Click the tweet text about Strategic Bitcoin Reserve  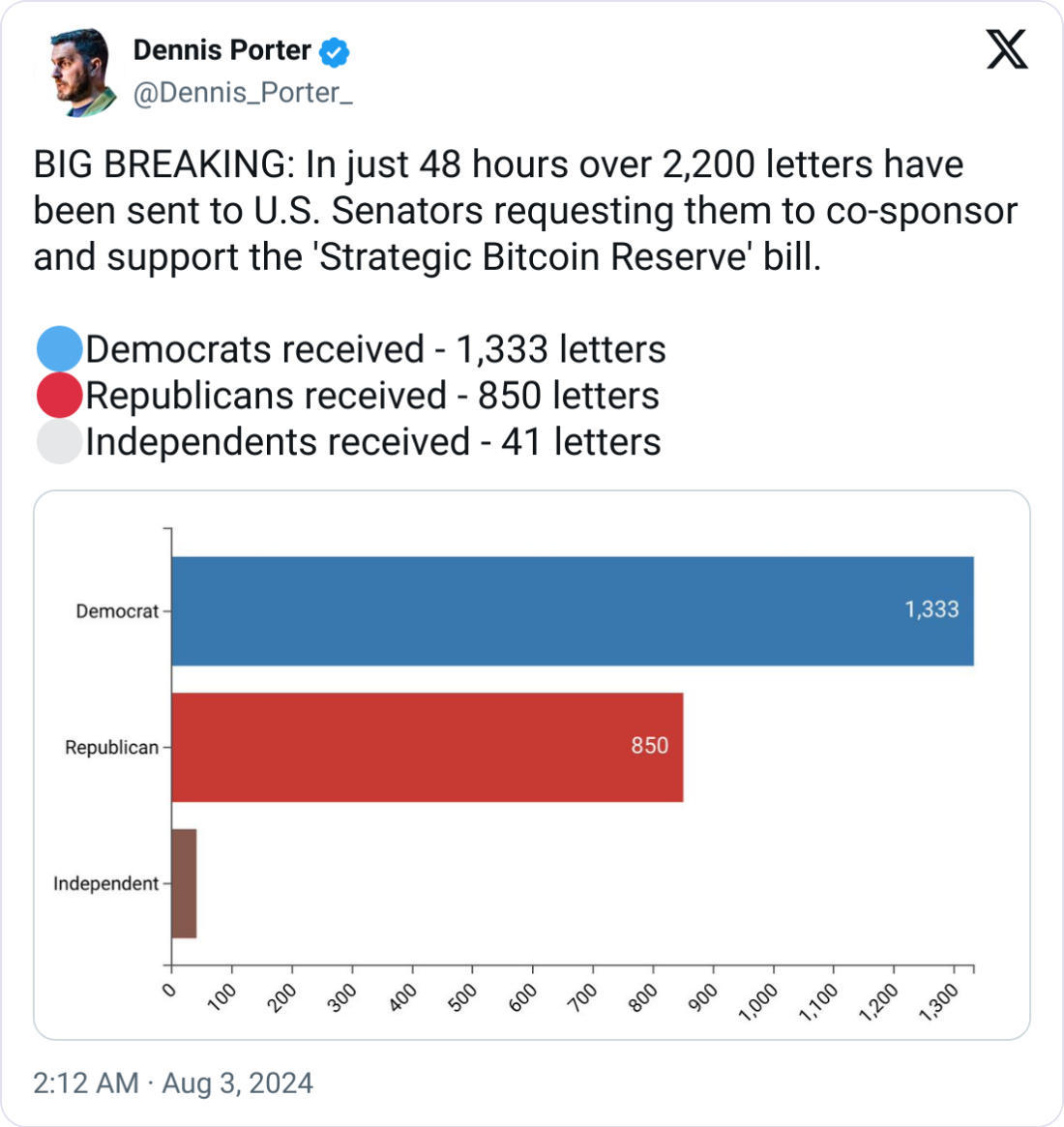[x=525, y=211]
